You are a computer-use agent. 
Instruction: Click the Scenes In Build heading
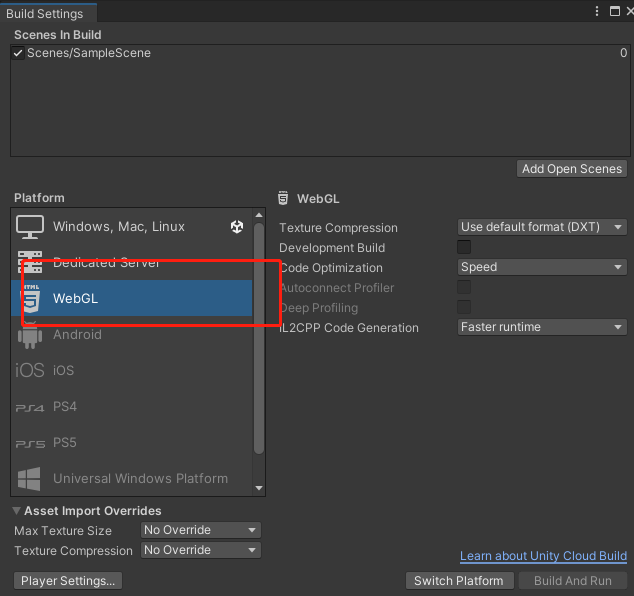[58, 35]
